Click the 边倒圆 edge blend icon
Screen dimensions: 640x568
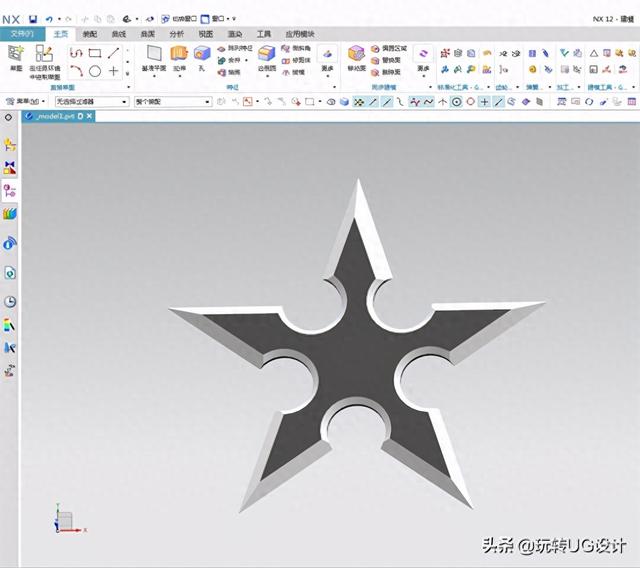[x=267, y=53]
